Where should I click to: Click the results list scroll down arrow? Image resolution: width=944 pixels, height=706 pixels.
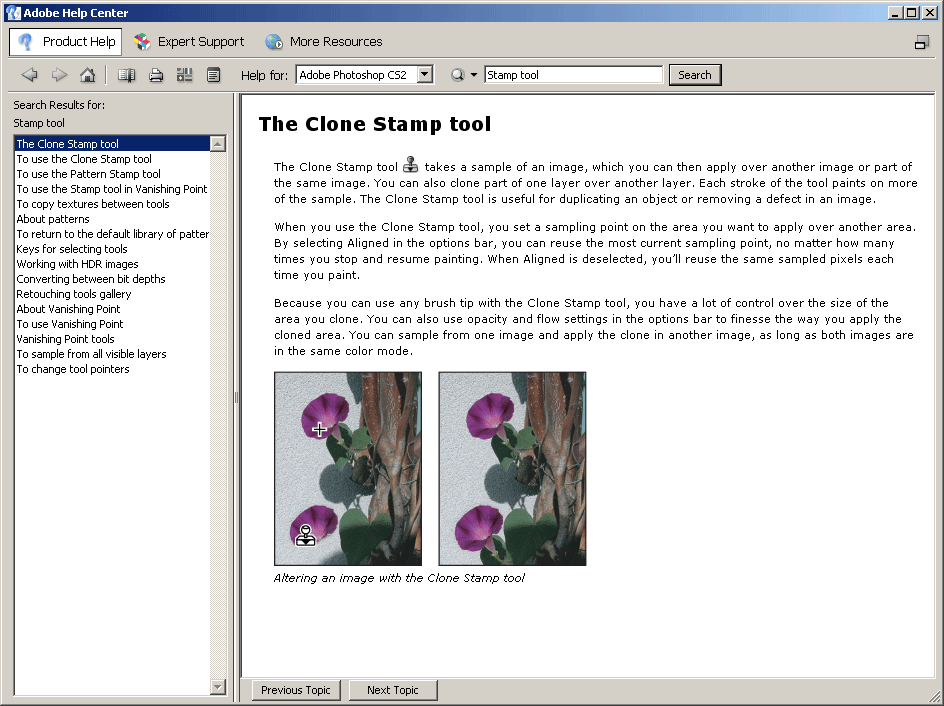(218, 687)
